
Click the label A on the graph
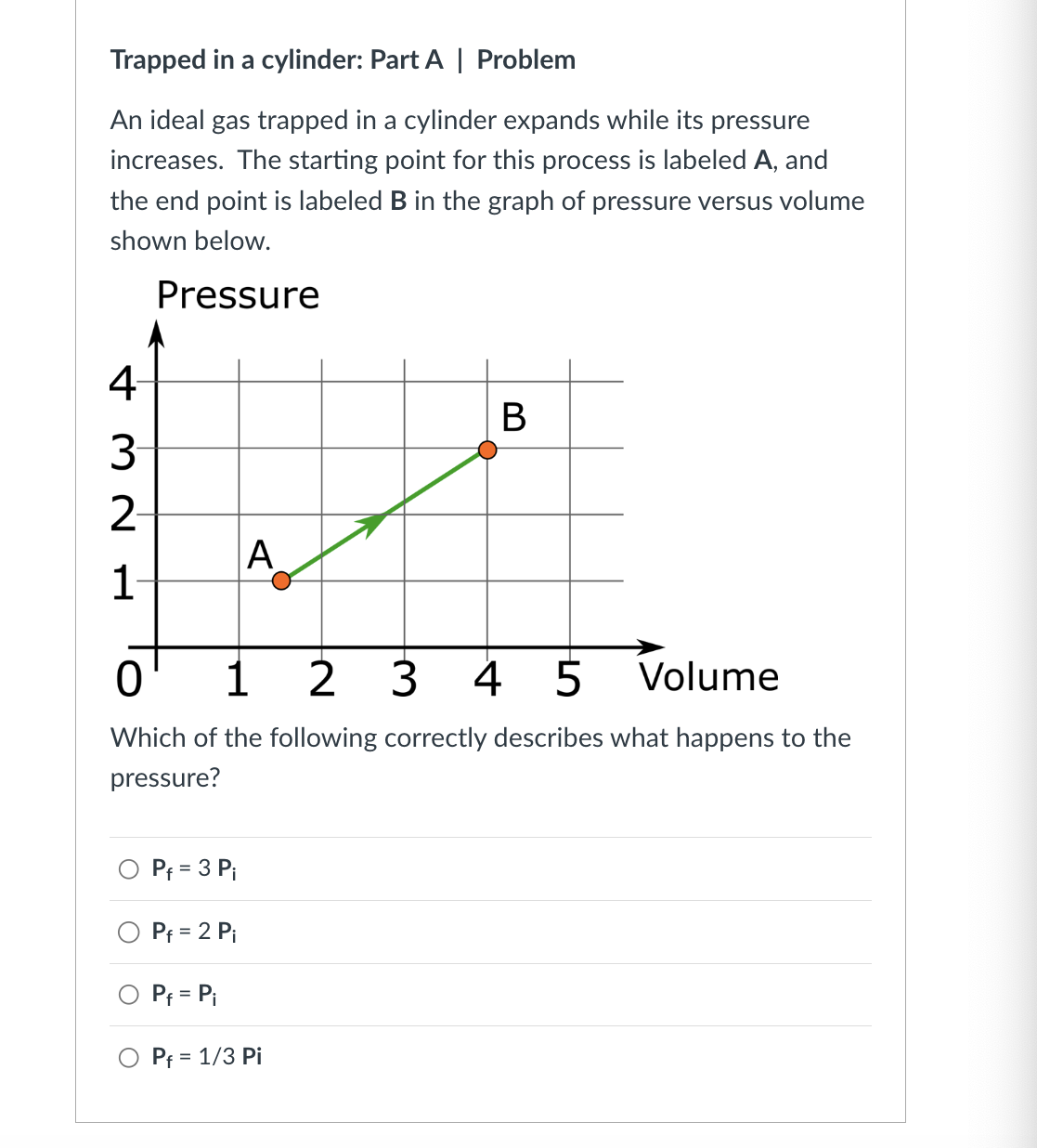[x=260, y=555]
